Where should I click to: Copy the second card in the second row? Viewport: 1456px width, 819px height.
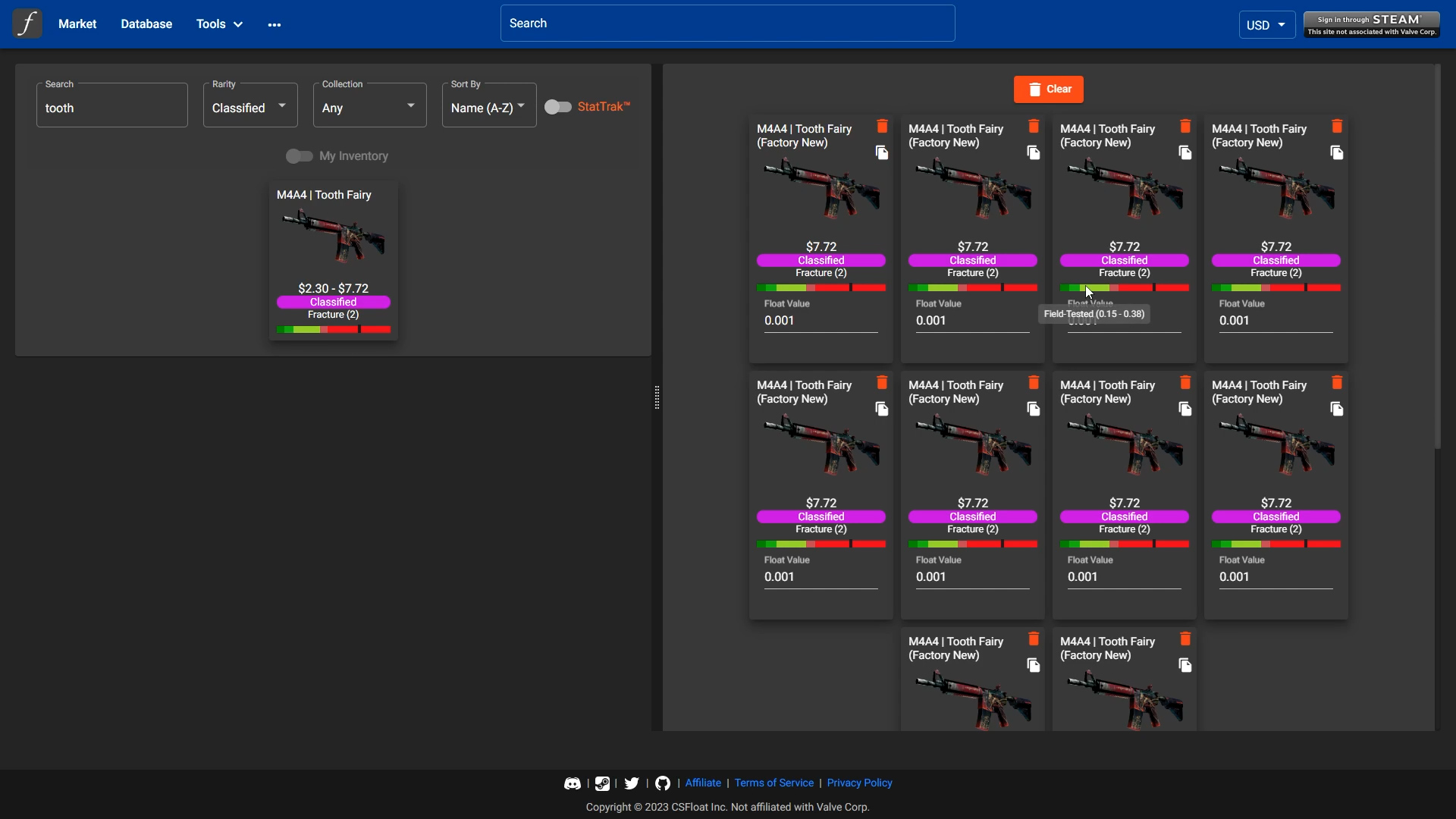click(x=1034, y=409)
